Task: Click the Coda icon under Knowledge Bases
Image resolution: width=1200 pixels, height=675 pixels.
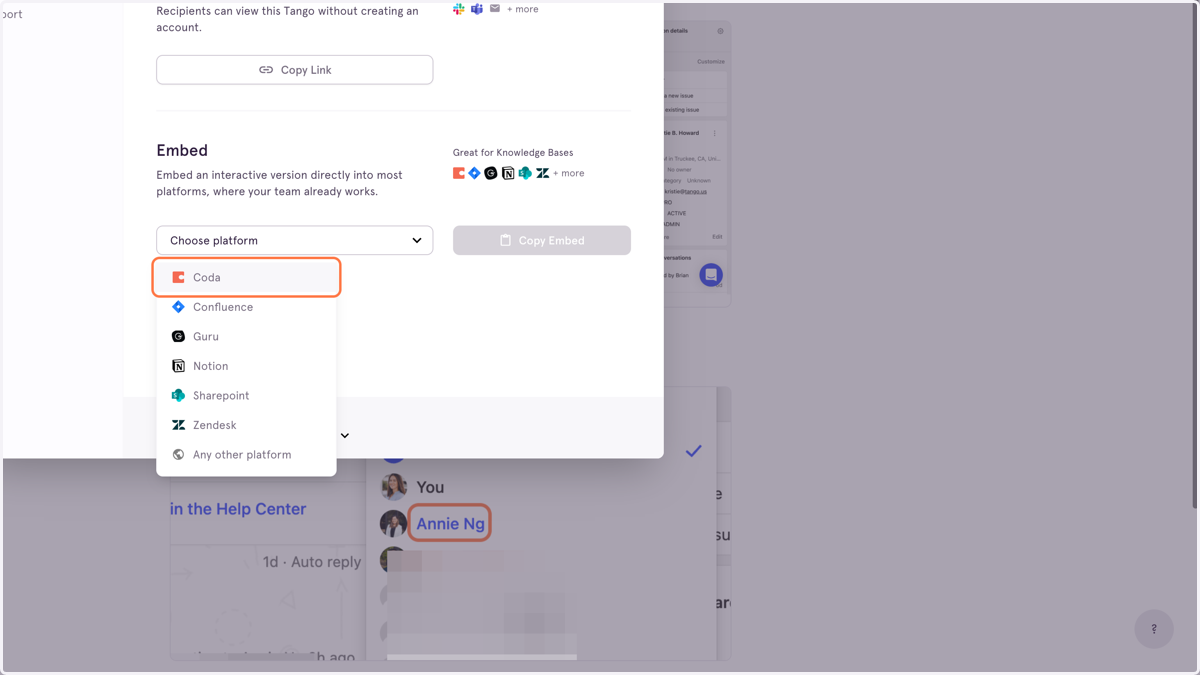Action: (459, 173)
